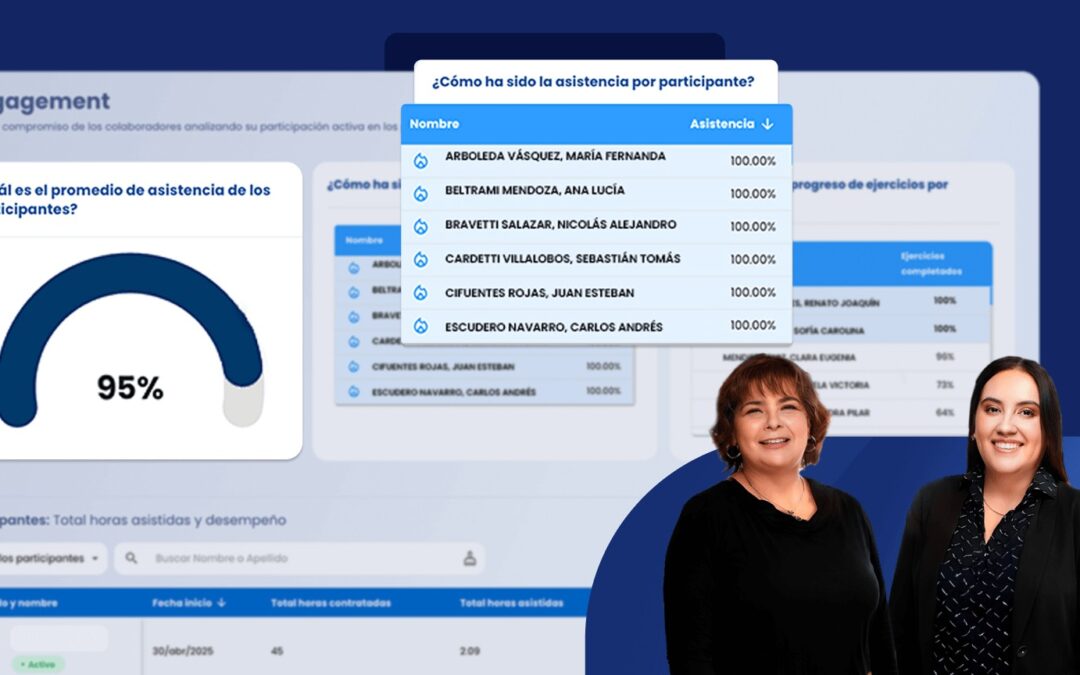The image size is (1080, 675).
Task: Sort by Fecha inicio arrow icon
Action: tap(221, 603)
